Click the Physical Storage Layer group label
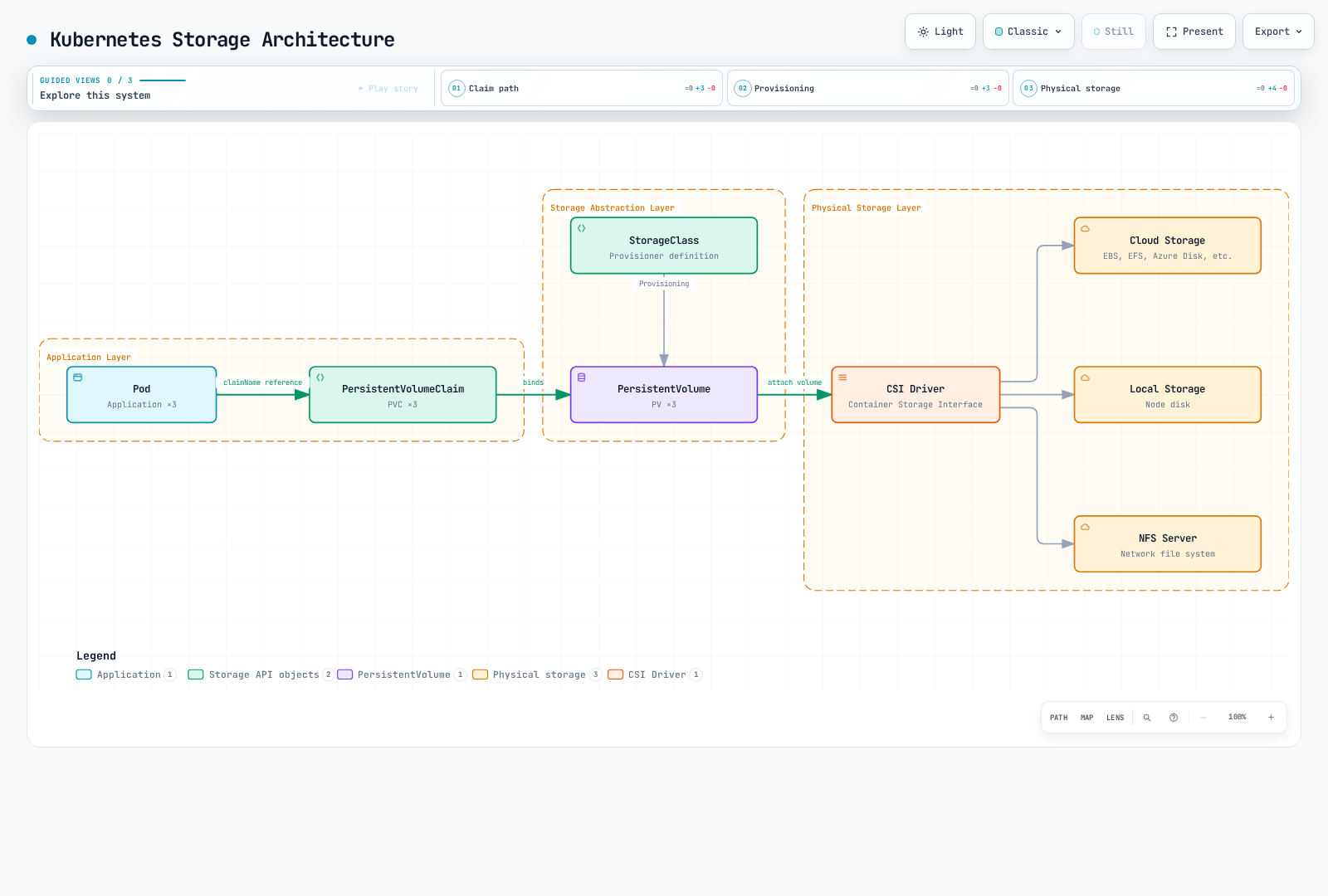Screen dimensions: 1328x896 (867, 208)
